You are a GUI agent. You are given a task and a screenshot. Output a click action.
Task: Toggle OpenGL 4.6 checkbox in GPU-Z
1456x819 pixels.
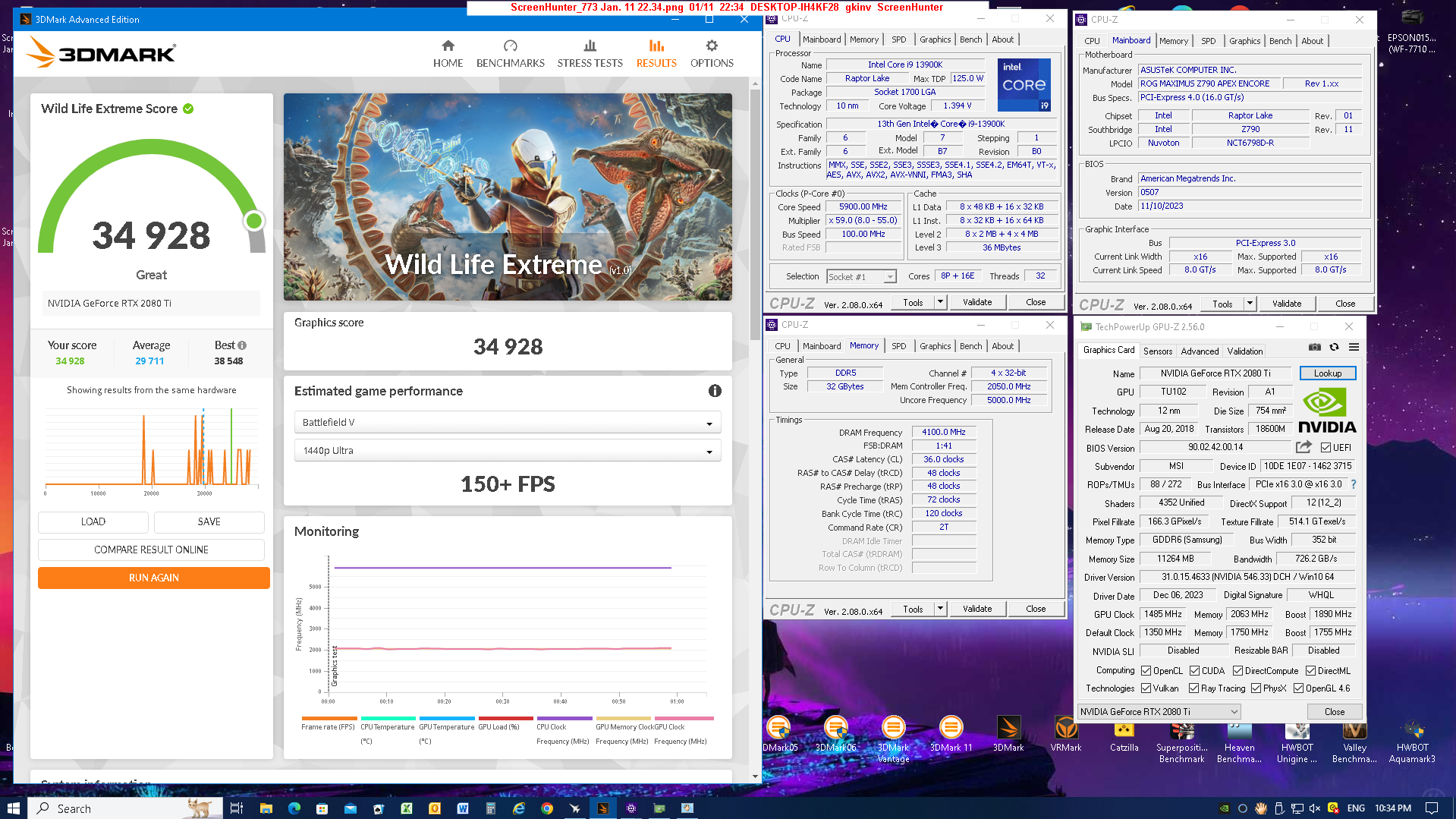click(x=1298, y=688)
